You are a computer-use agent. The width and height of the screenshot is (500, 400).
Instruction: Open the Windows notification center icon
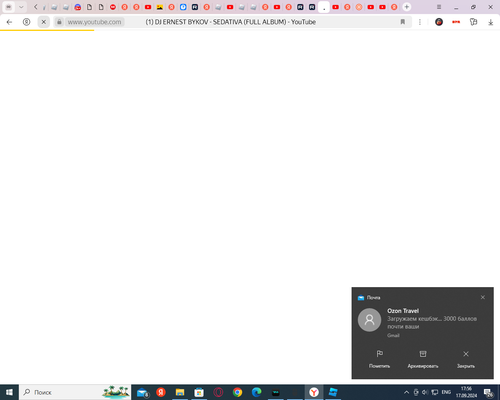coord(489,393)
